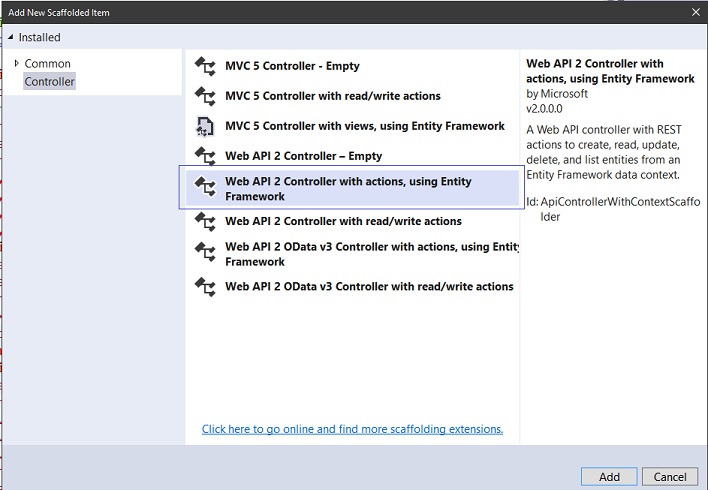Click the Web API 2 Controller – Empty icon
This screenshot has width=708, height=490.
coord(205,156)
